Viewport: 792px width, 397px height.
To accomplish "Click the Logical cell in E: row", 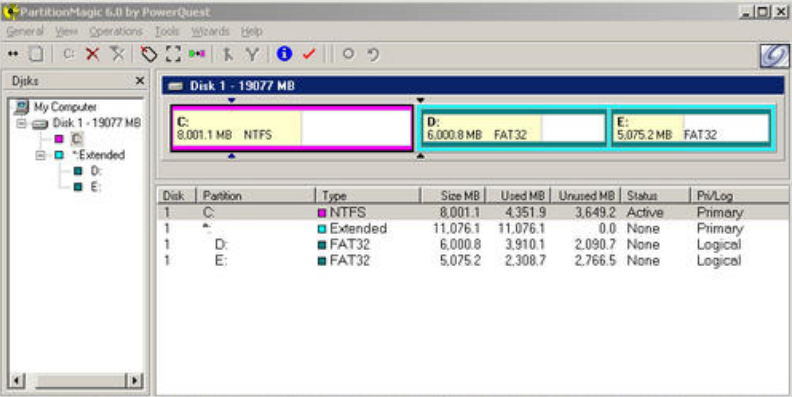I will click(x=719, y=261).
